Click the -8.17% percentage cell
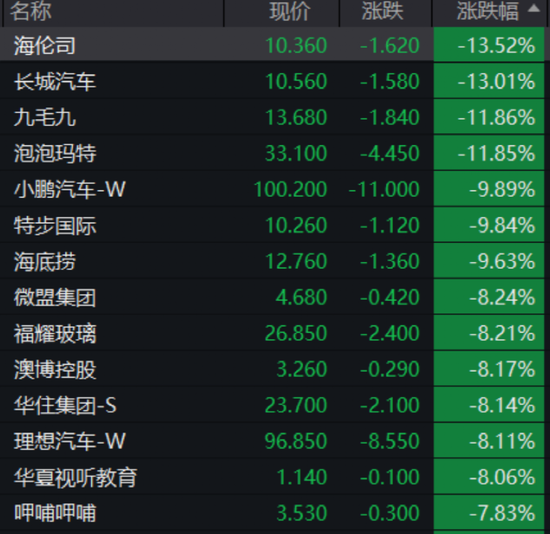 coord(489,369)
